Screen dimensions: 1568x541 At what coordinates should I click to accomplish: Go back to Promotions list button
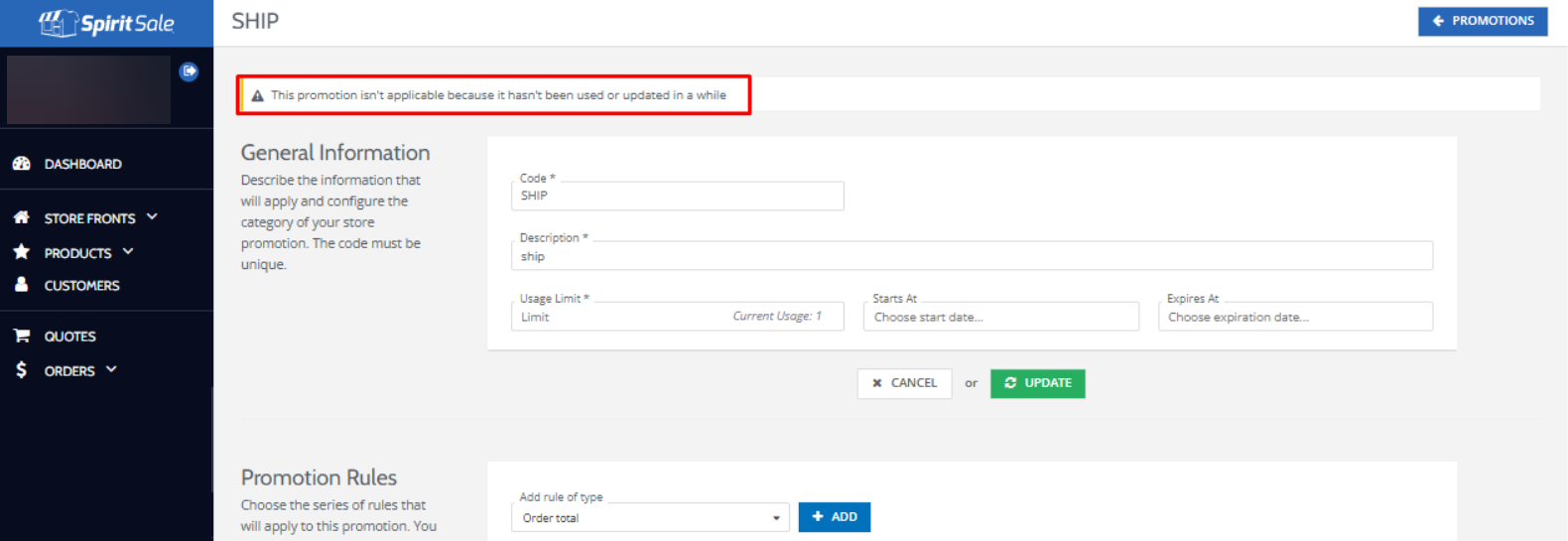(x=1482, y=21)
